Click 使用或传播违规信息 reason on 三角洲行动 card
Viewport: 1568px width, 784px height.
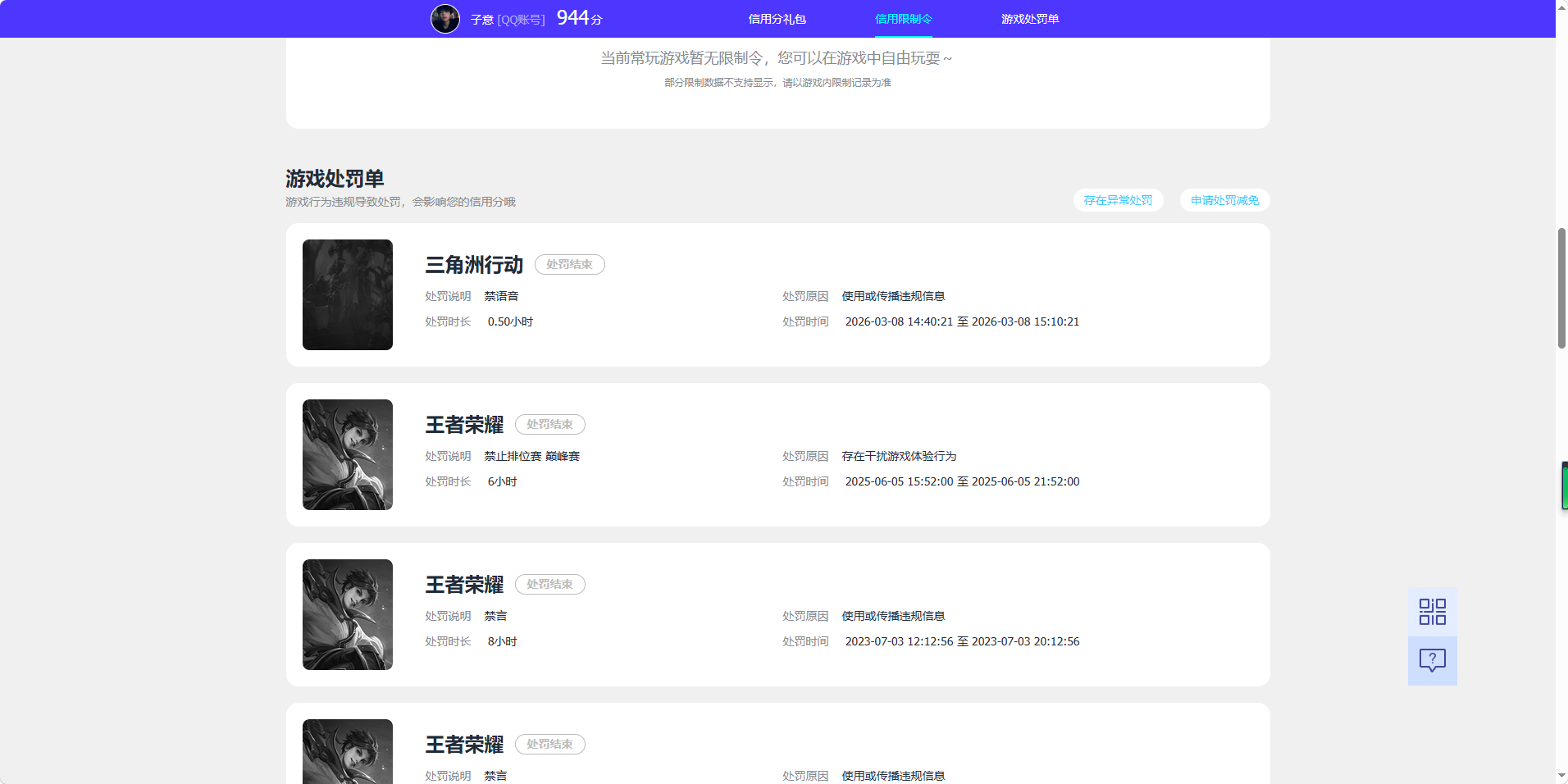coord(893,296)
